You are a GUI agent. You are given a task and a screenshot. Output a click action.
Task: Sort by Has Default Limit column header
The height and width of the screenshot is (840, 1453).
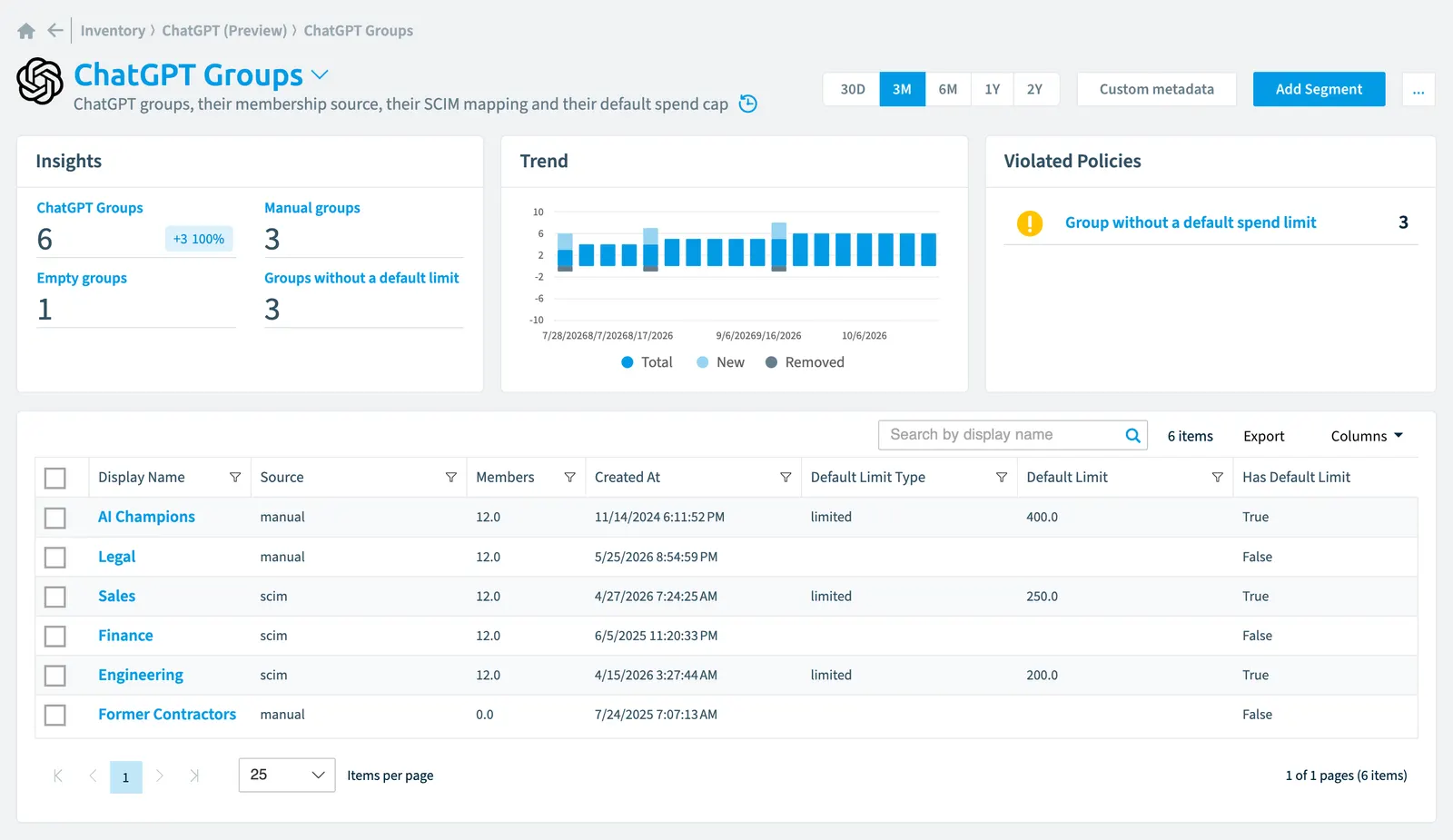1296,478
